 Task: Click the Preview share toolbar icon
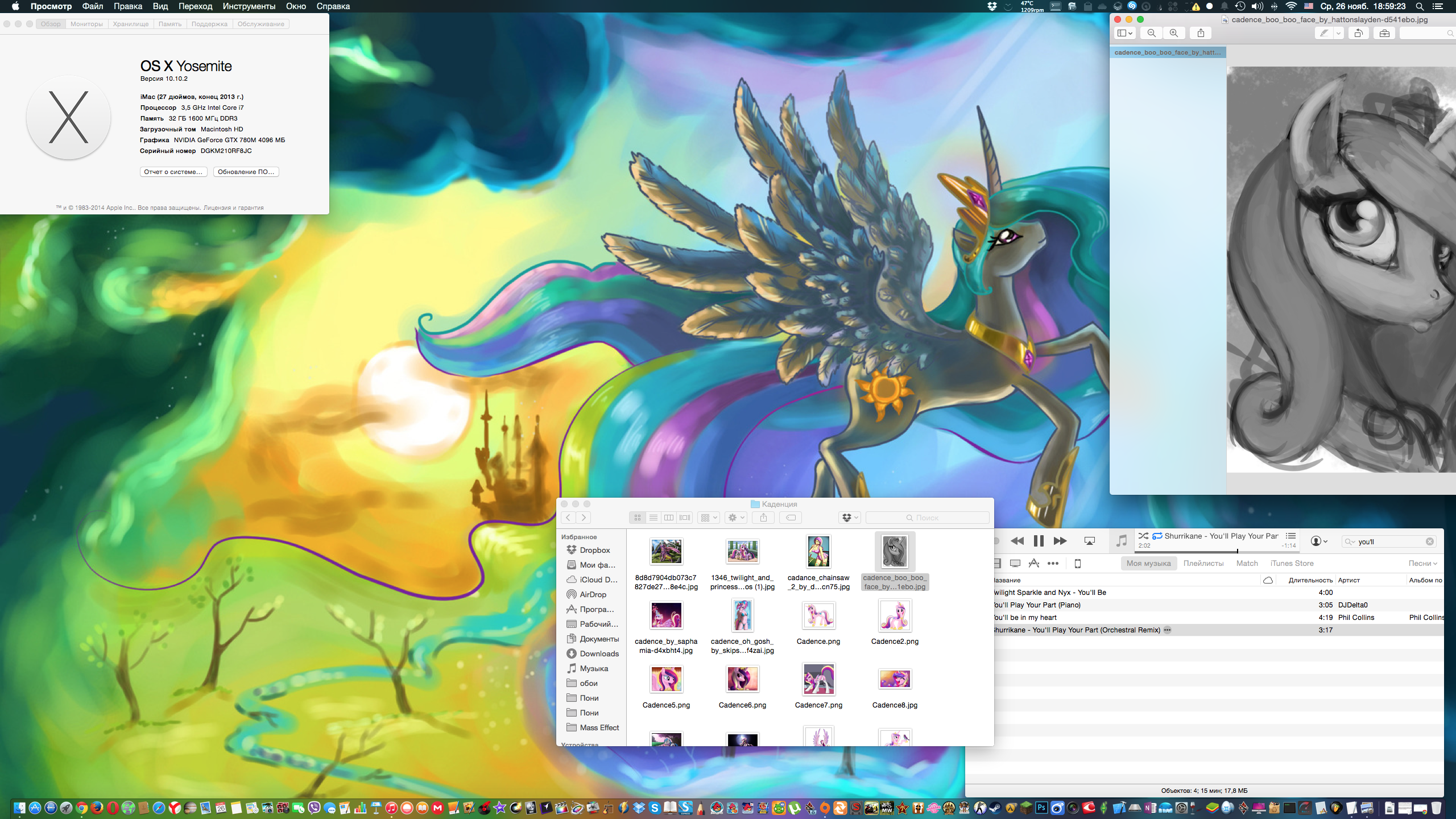tap(1201, 33)
